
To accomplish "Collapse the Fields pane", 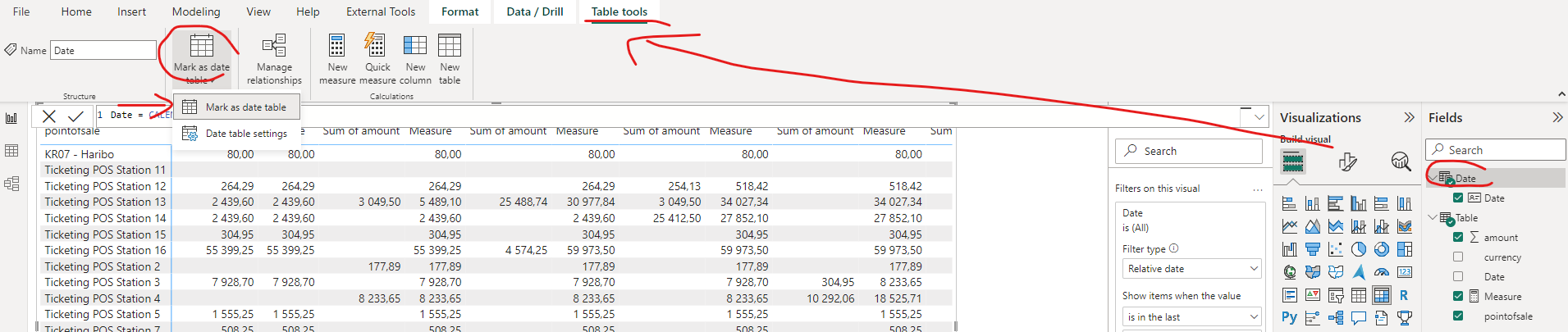I will pos(1557,117).
